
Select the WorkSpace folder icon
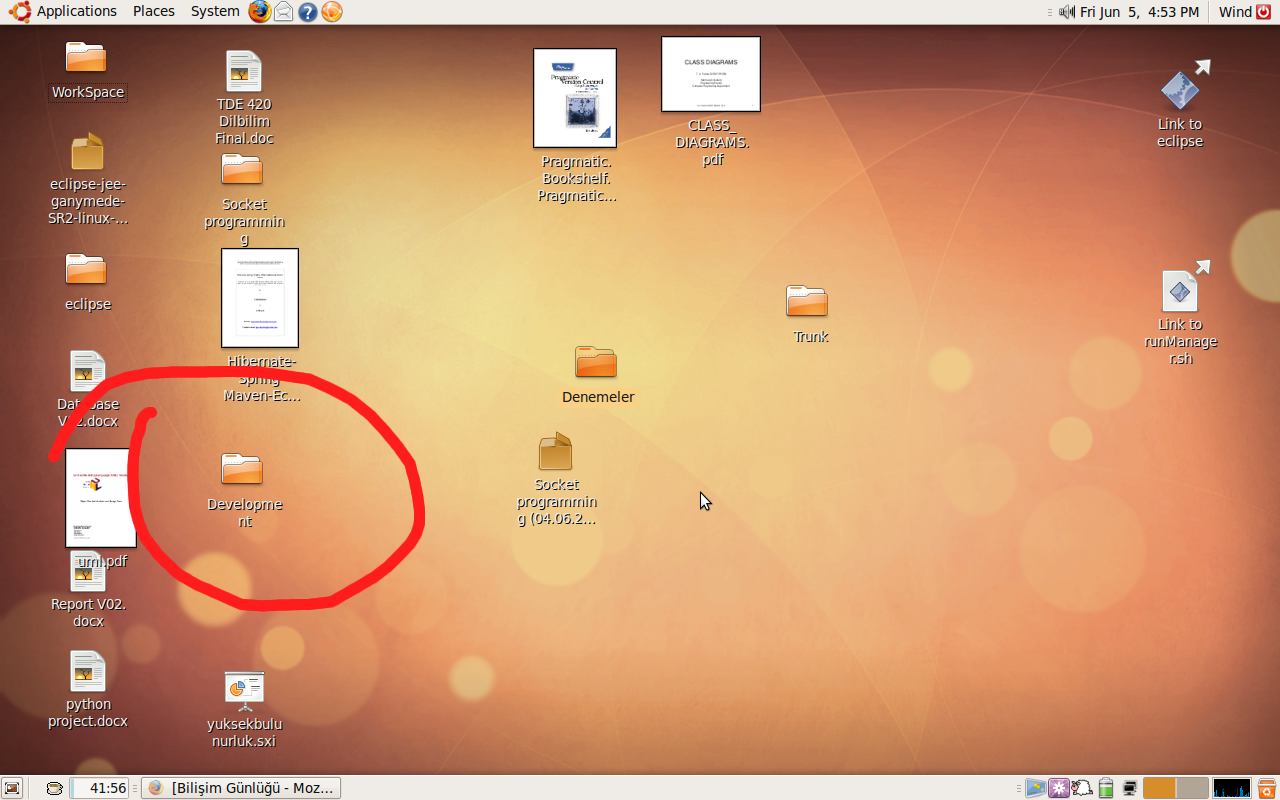click(86, 56)
